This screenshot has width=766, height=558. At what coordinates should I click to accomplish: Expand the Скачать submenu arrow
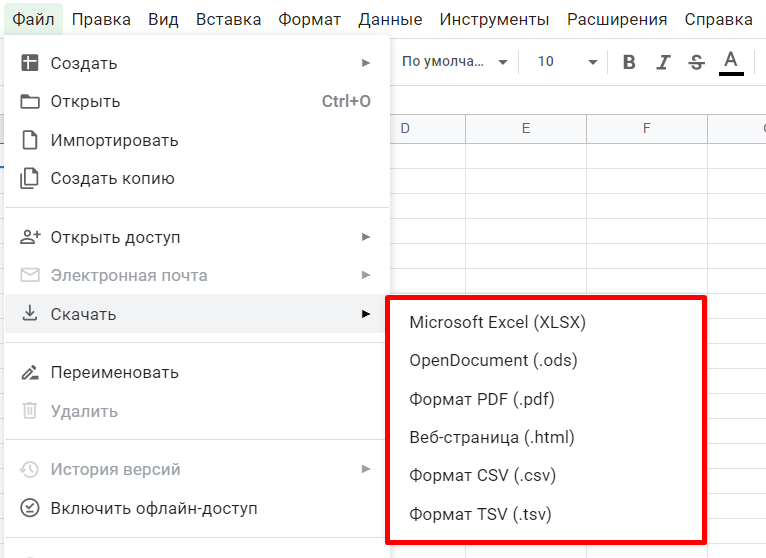[x=365, y=314]
